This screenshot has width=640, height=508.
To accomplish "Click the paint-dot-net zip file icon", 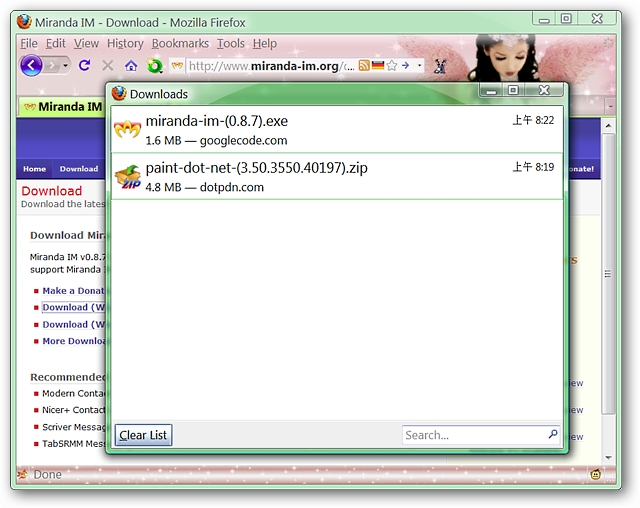I will (128, 177).
